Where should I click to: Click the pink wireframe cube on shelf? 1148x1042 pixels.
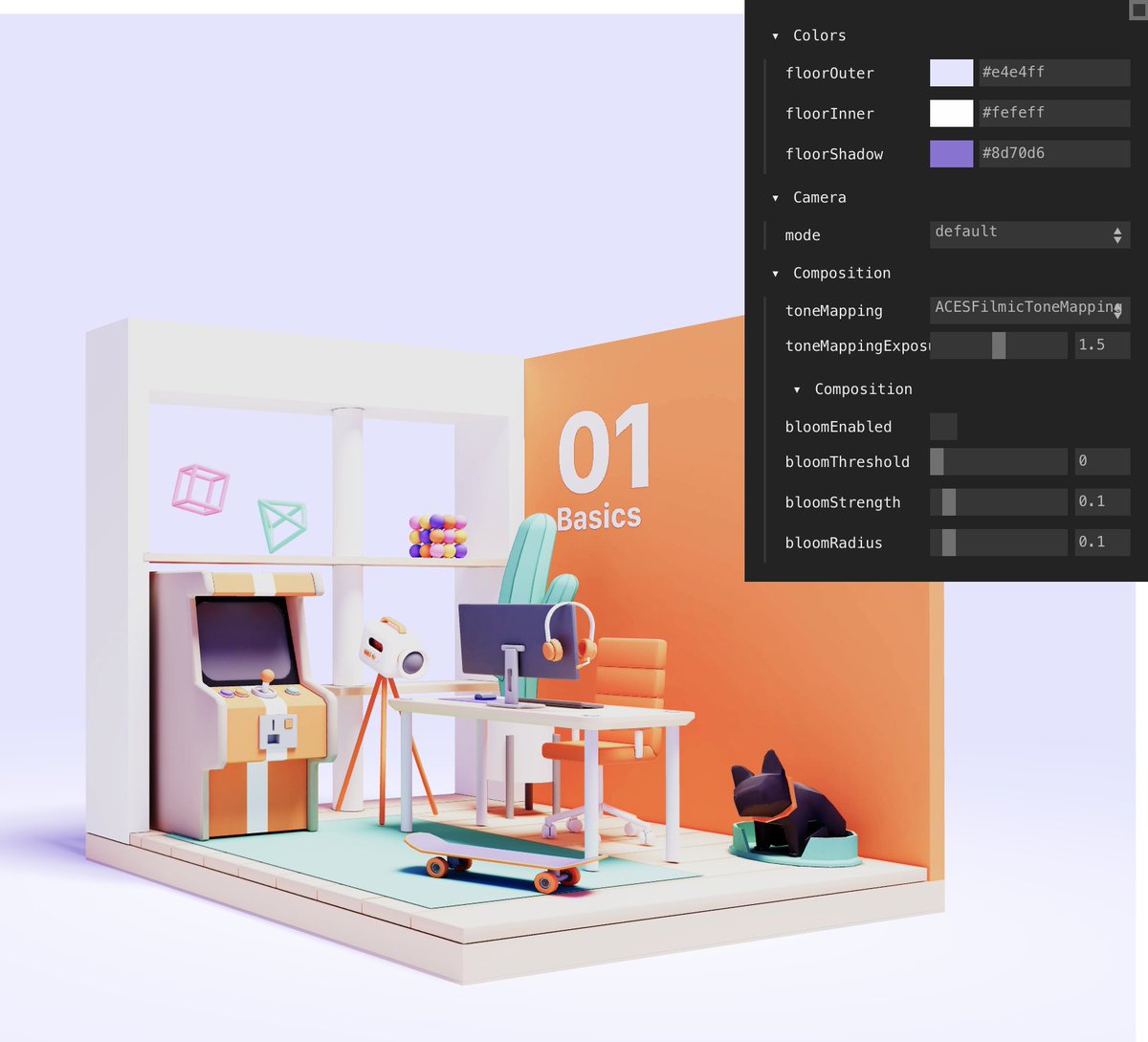pyautogui.click(x=200, y=489)
